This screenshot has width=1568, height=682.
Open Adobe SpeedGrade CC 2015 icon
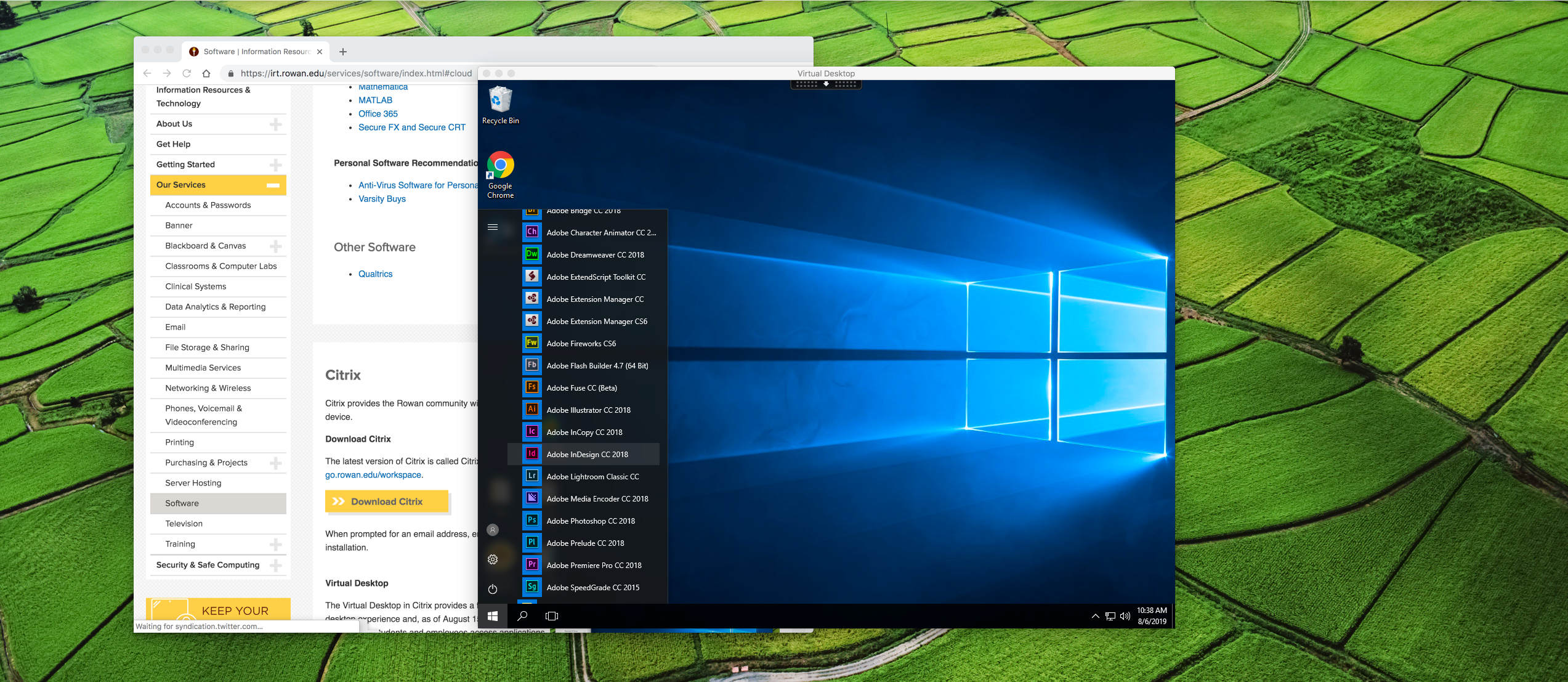(x=531, y=587)
